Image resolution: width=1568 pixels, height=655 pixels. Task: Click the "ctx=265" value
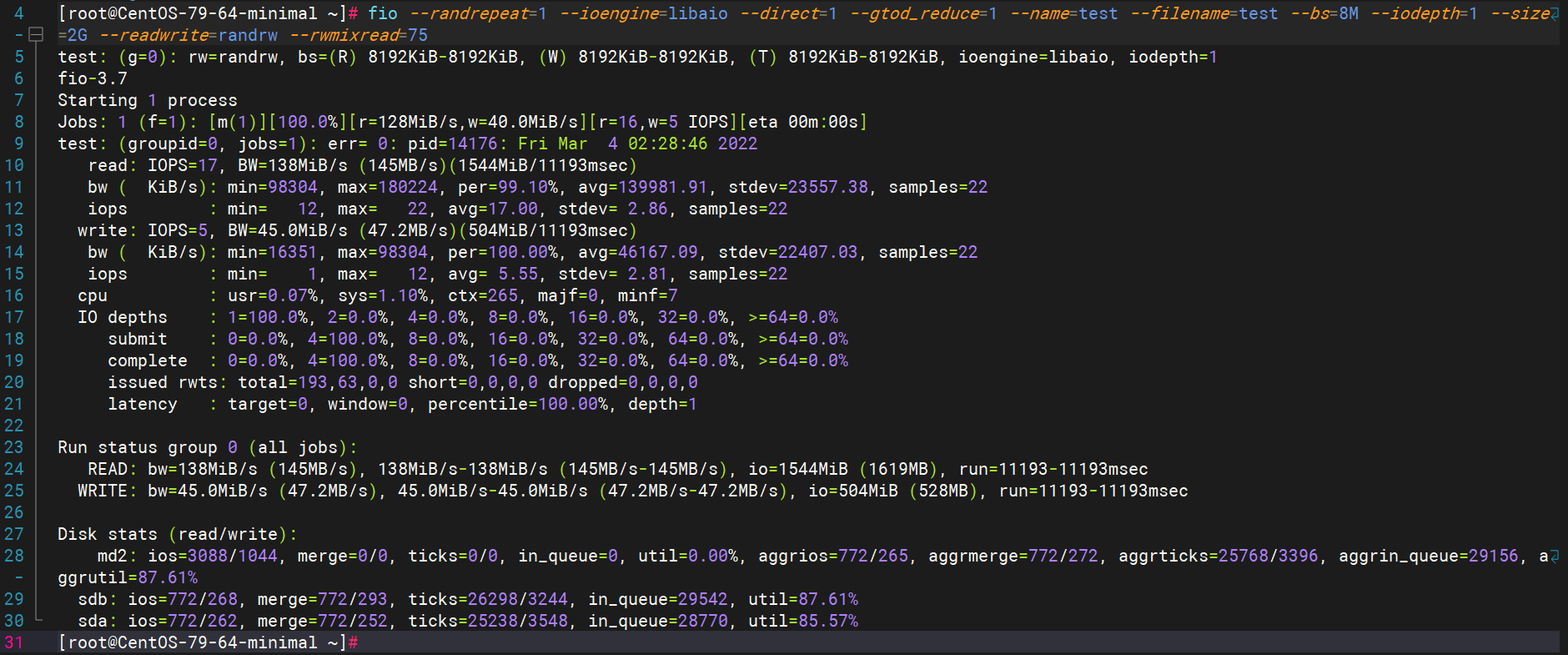coord(483,295)
